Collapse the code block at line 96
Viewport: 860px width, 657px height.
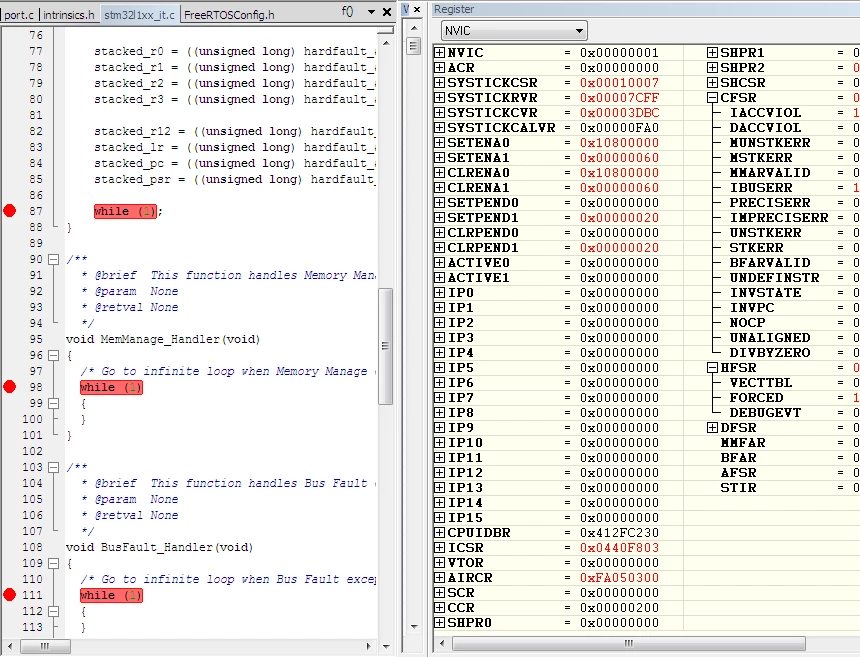53,355
